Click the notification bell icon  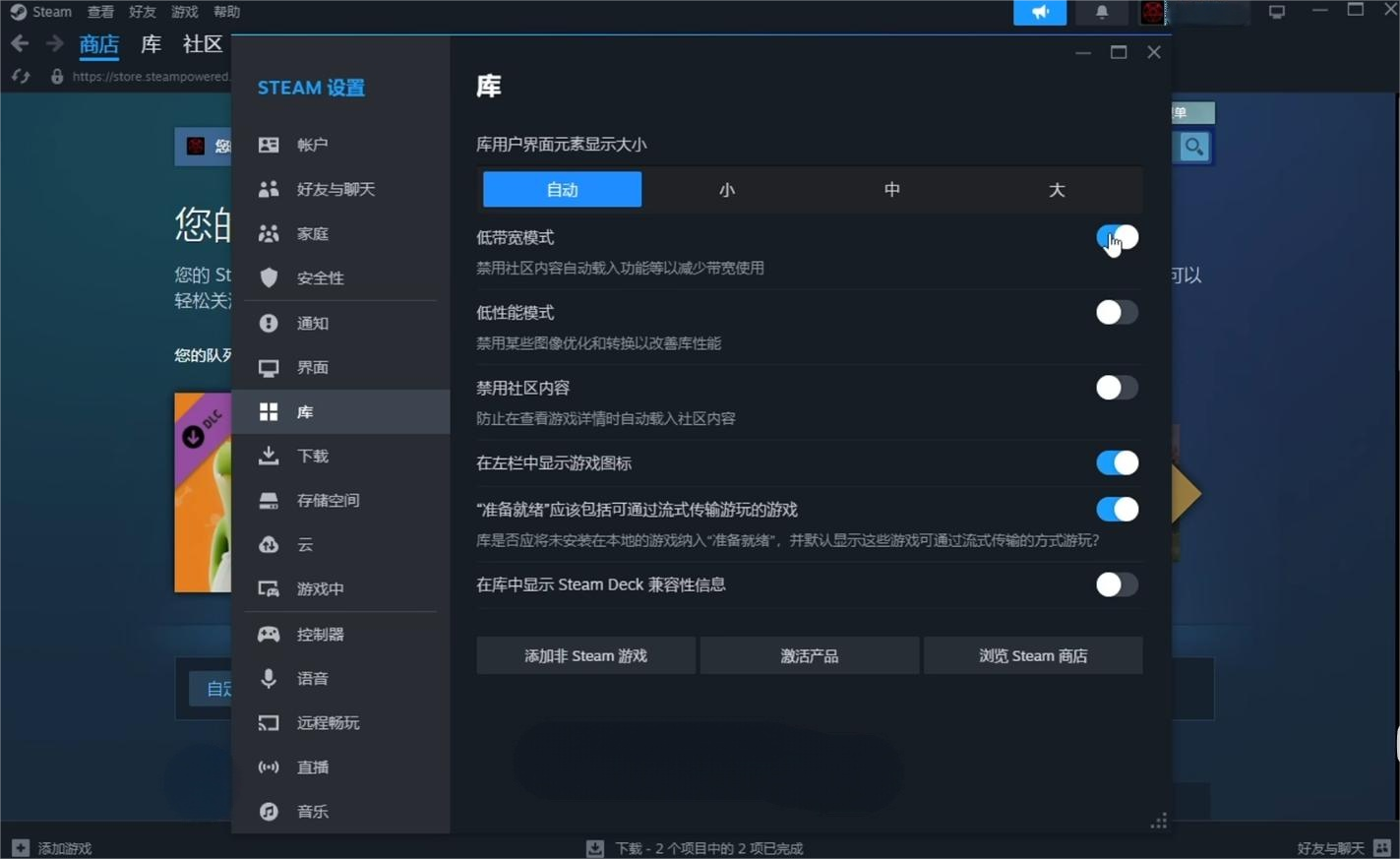[1101, 12]
